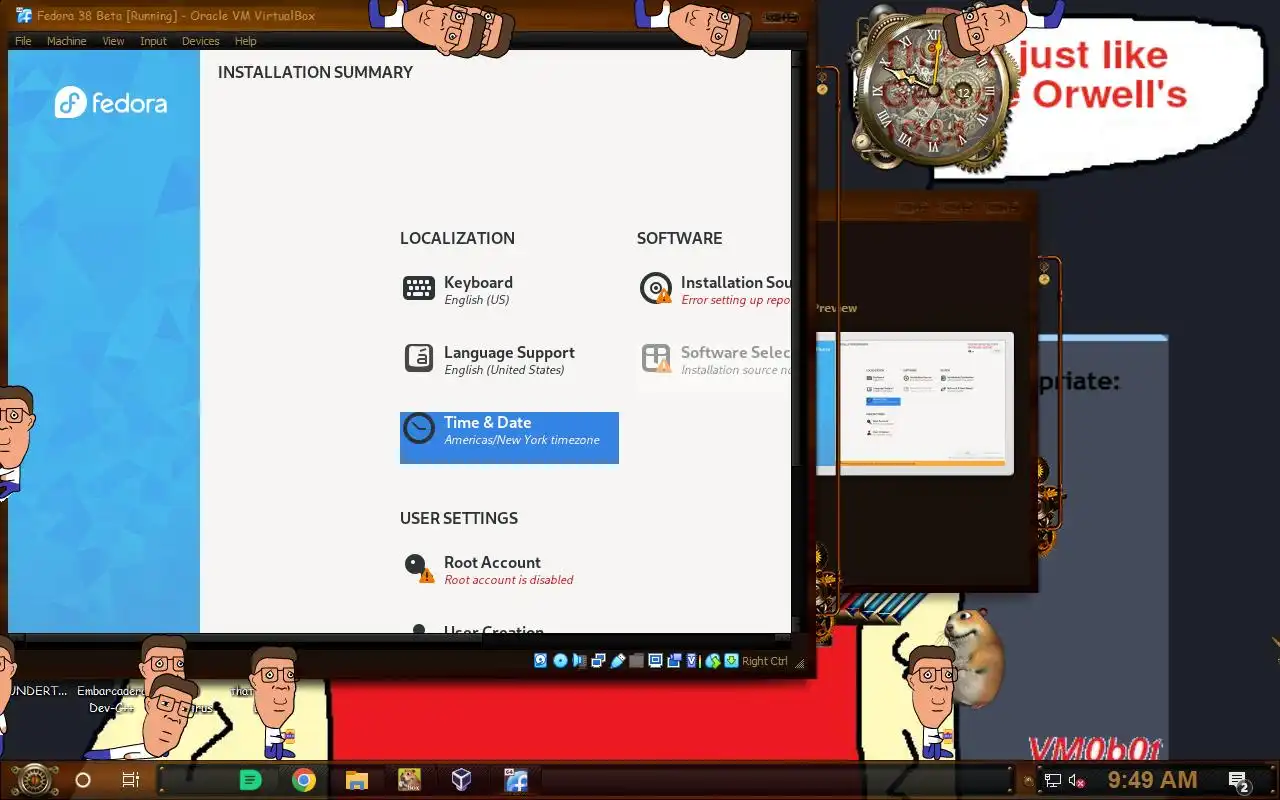Click the audio status icon in VirtualBox
This screenshot has width=1280, height=800.
click(579, 660)
